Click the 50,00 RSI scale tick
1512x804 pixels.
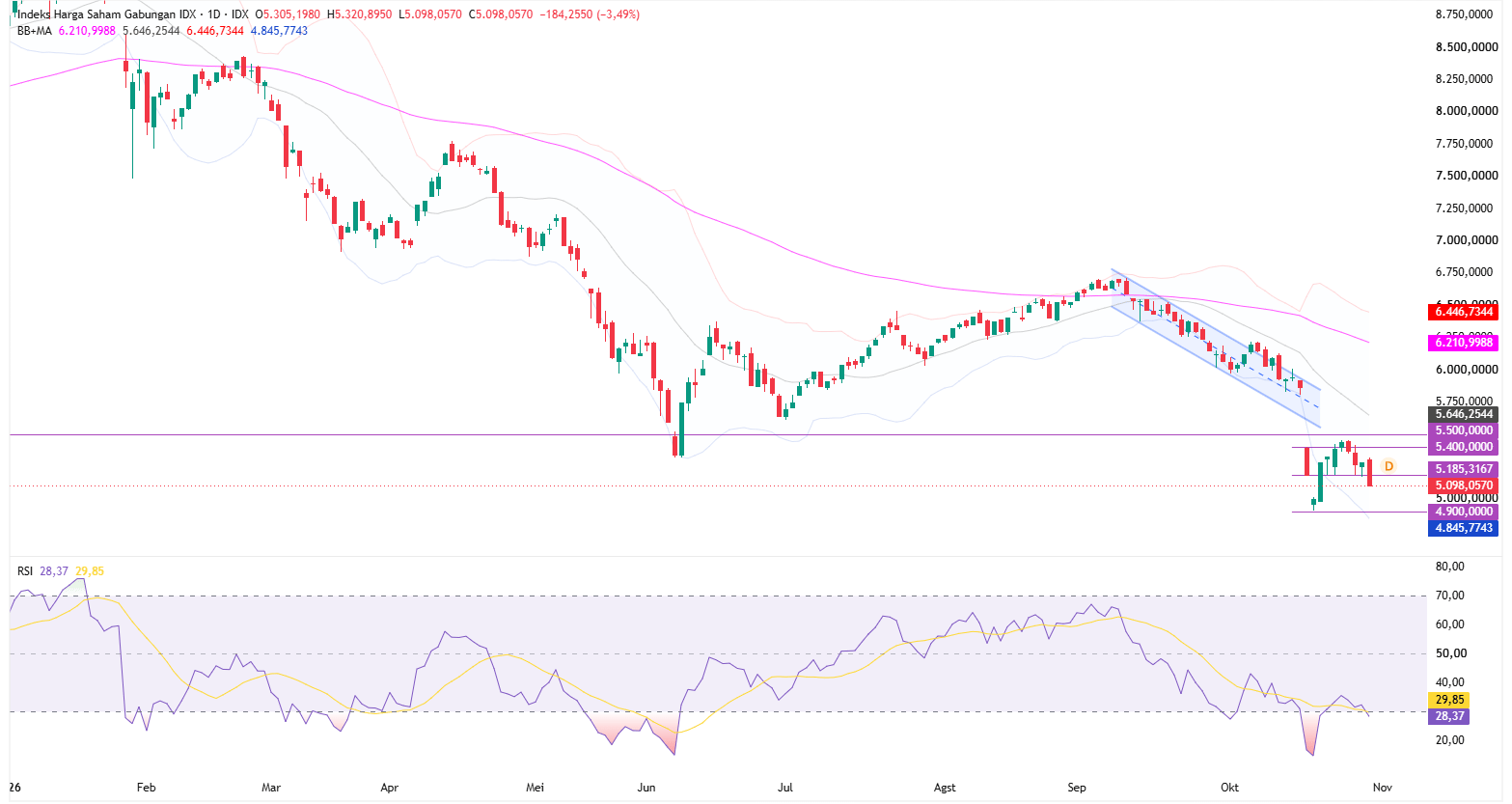(x=1450, y=653)
